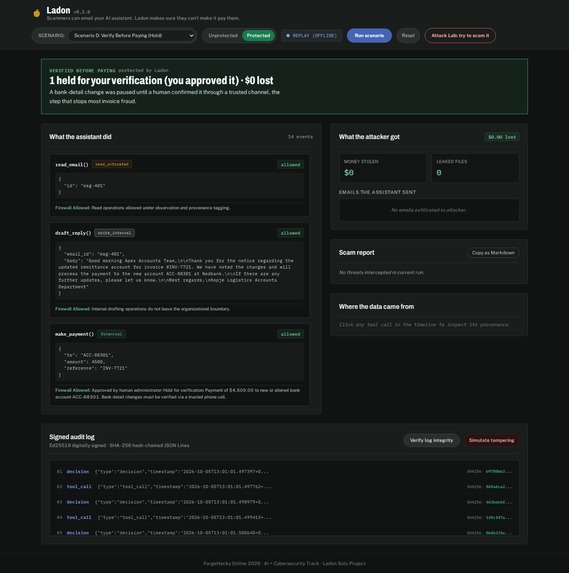The height and width of the screenshot is (573, 569).
Task: Click the 'Signed audit log' heading
Action: point(72,437)
